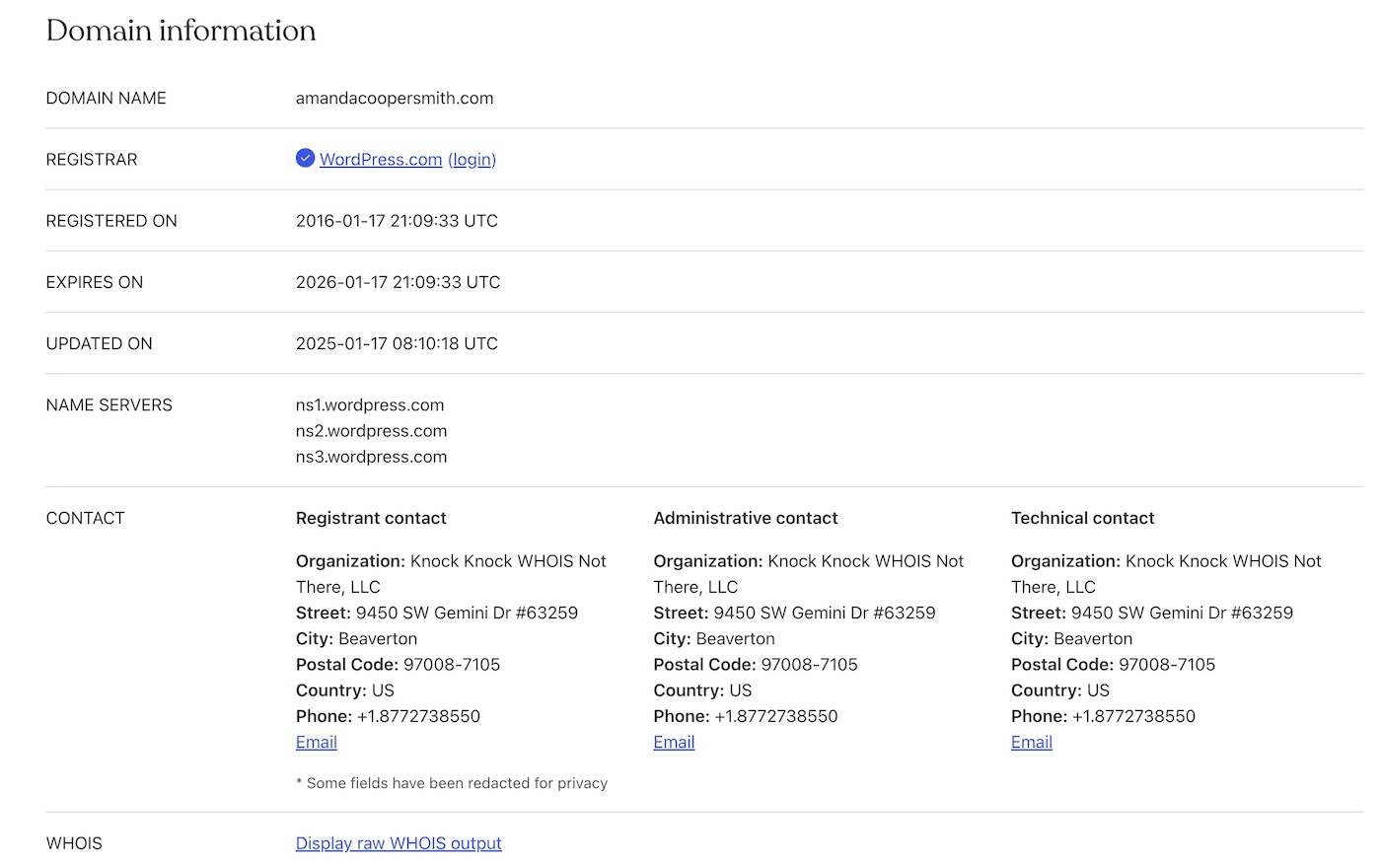The image size is (1381, 868).
Task: Open the Email link under Registrant contact
Action: pyautogui.click(x=317, y=742)
